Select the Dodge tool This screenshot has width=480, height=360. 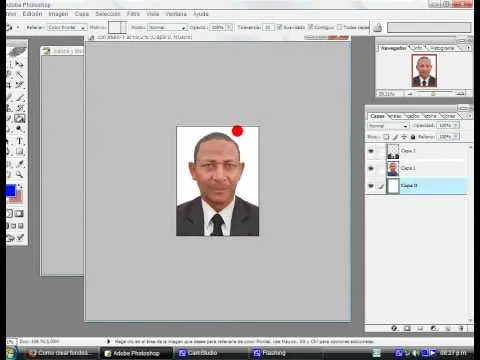pyautogui.click(x=20, y=129)
